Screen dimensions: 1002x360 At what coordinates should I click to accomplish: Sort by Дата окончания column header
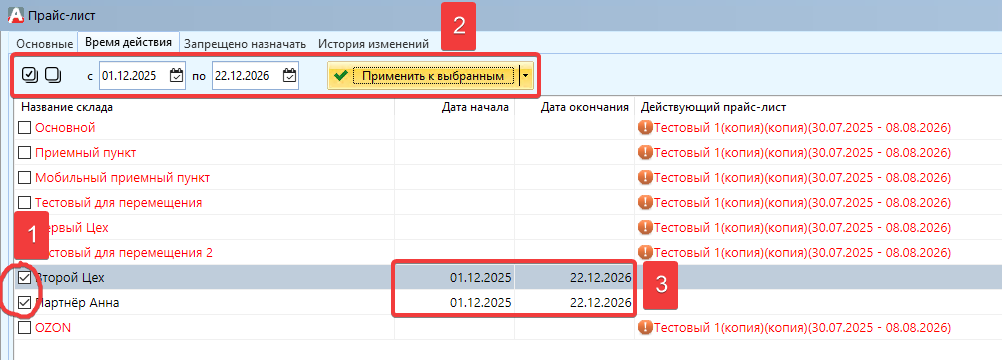(x=574, y=107)
